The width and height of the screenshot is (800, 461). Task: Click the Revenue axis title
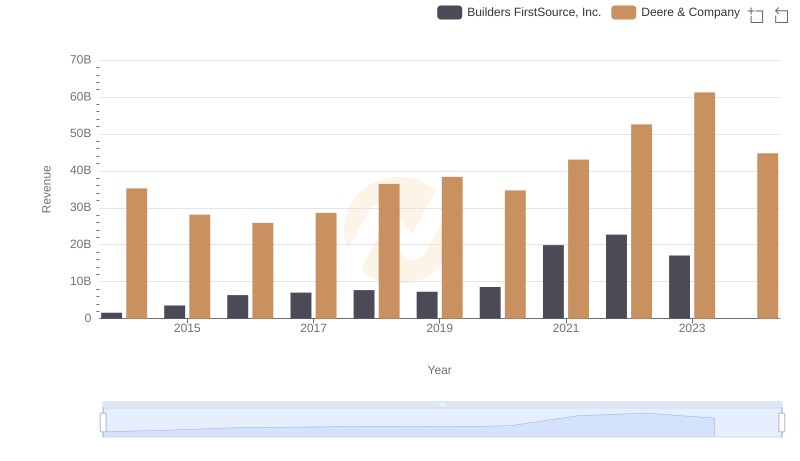[x=46, y=189]
